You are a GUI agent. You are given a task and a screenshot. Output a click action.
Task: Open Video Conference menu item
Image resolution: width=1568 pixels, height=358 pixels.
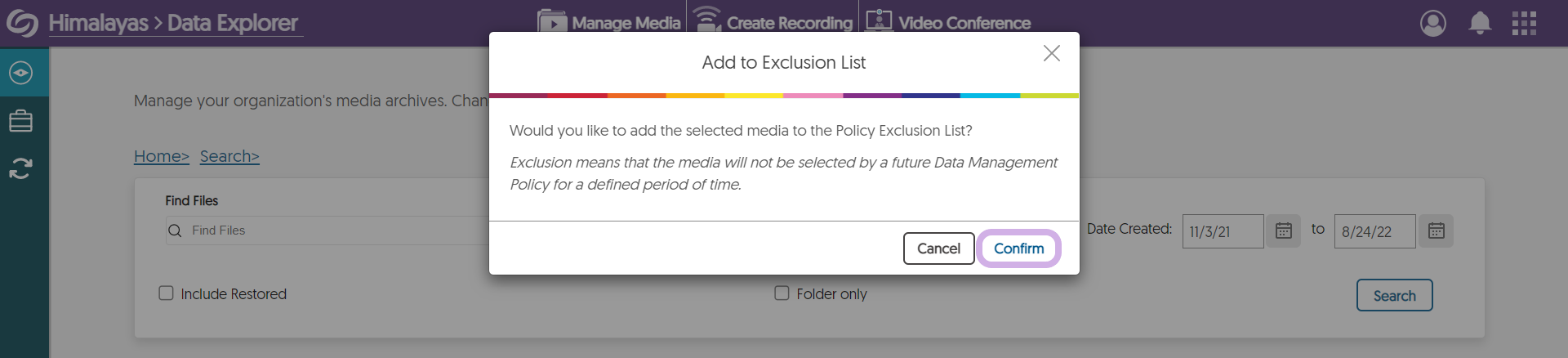pos(949,23)
